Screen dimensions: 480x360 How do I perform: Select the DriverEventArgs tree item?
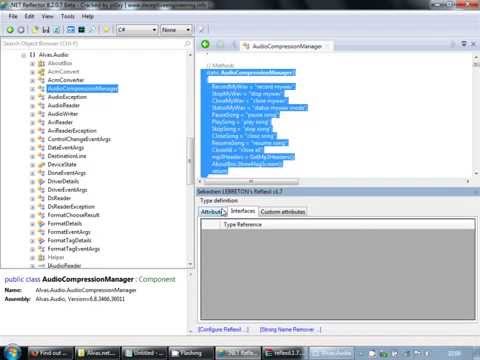coord(67,190)
